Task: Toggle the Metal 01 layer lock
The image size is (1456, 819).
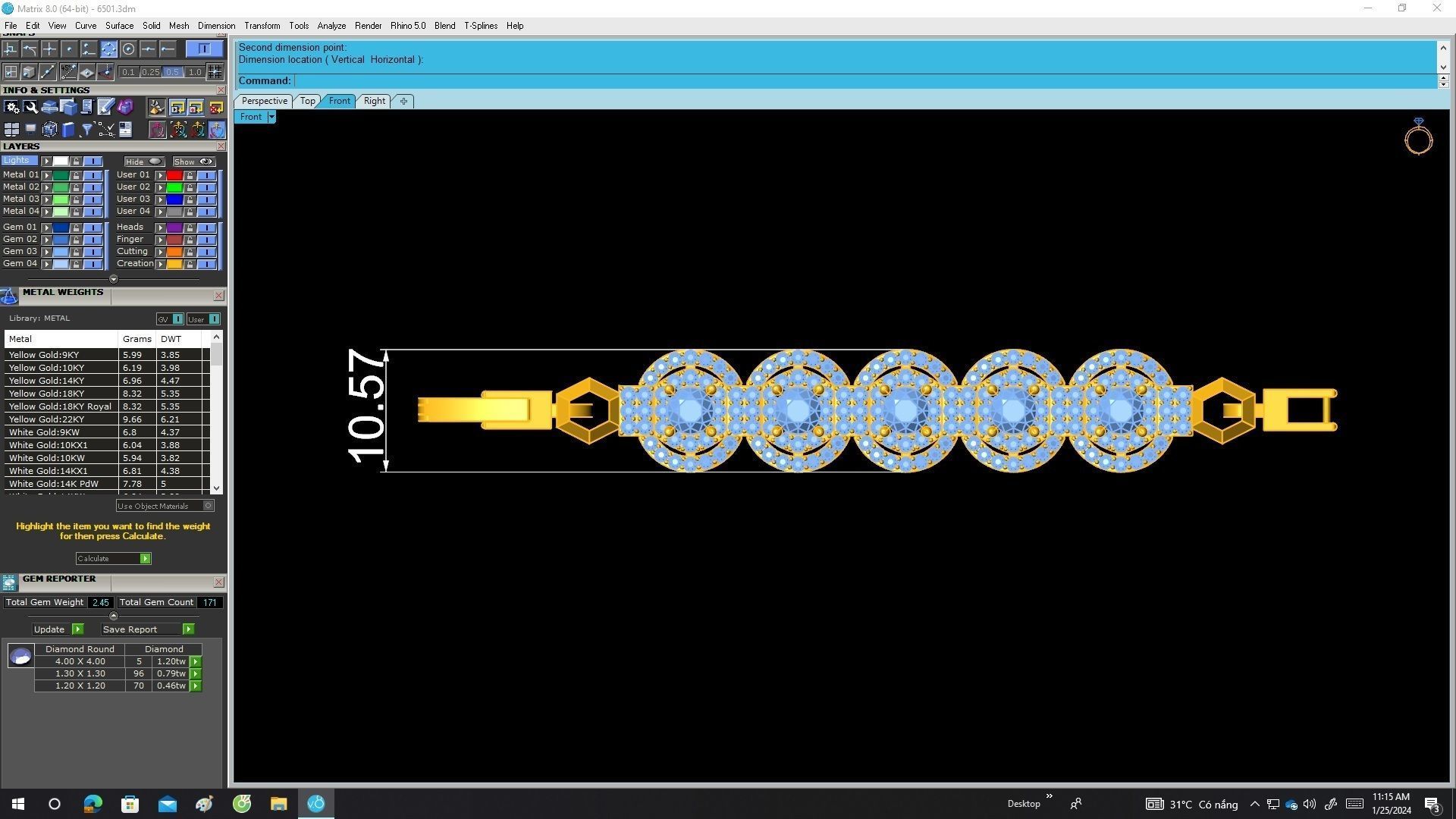Action: point(76,175)
